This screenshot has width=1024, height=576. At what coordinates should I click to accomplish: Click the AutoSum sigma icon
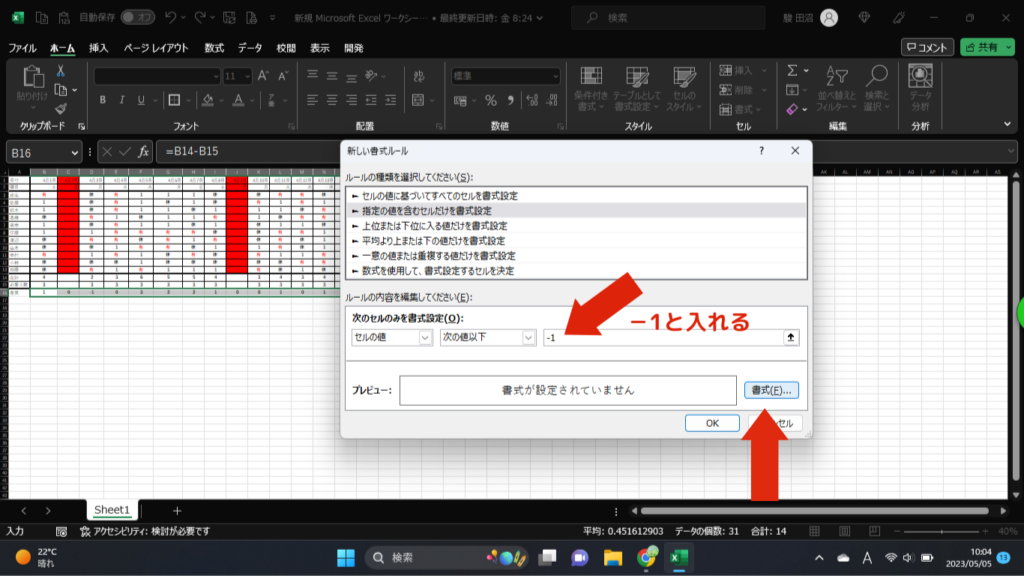click(792, 71)
